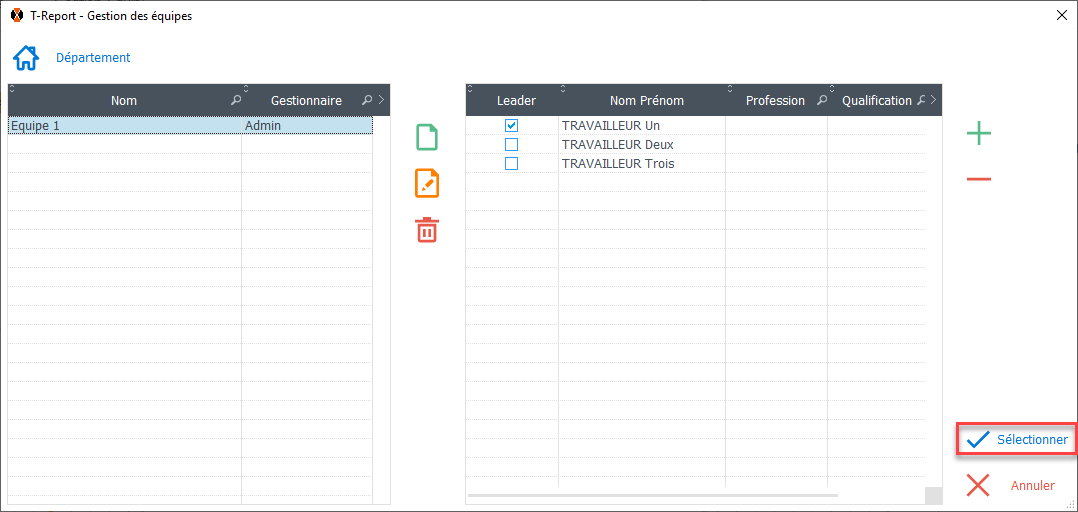Click the Sélectionner button
The image size is (1078, 512).
[x=1017, y=440]
